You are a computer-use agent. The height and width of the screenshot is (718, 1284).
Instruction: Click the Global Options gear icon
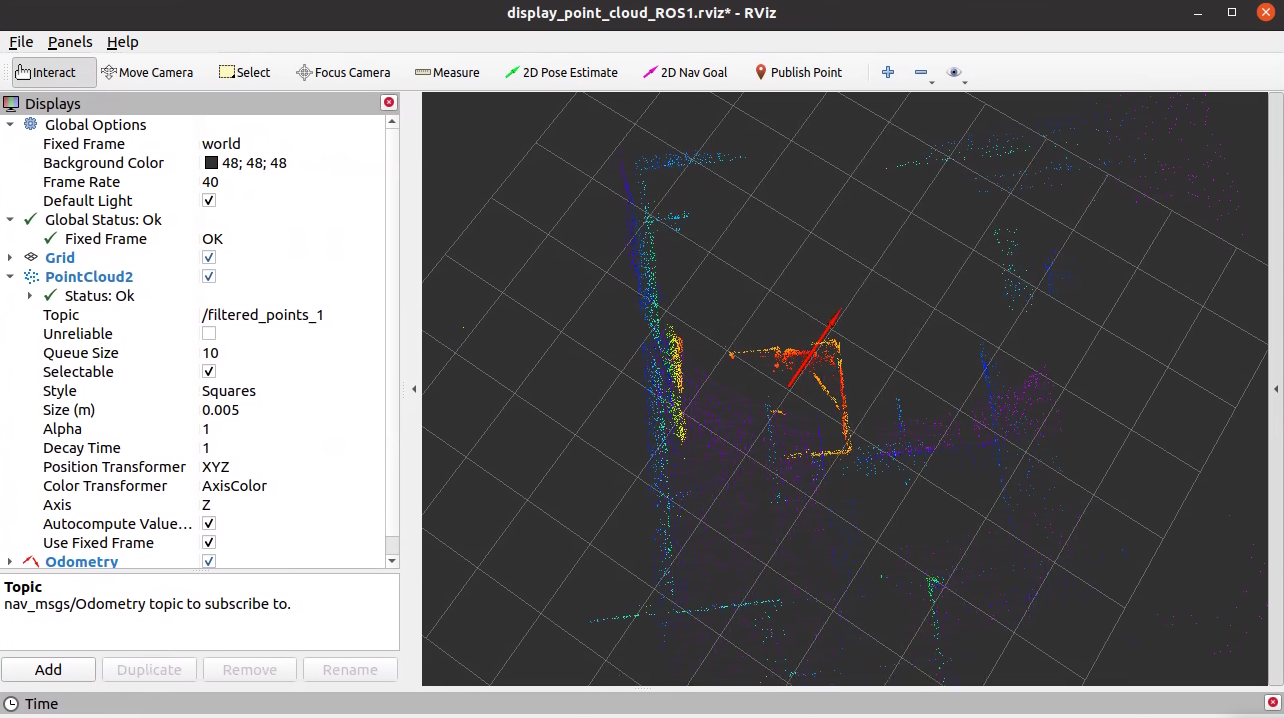coord(30,124)
